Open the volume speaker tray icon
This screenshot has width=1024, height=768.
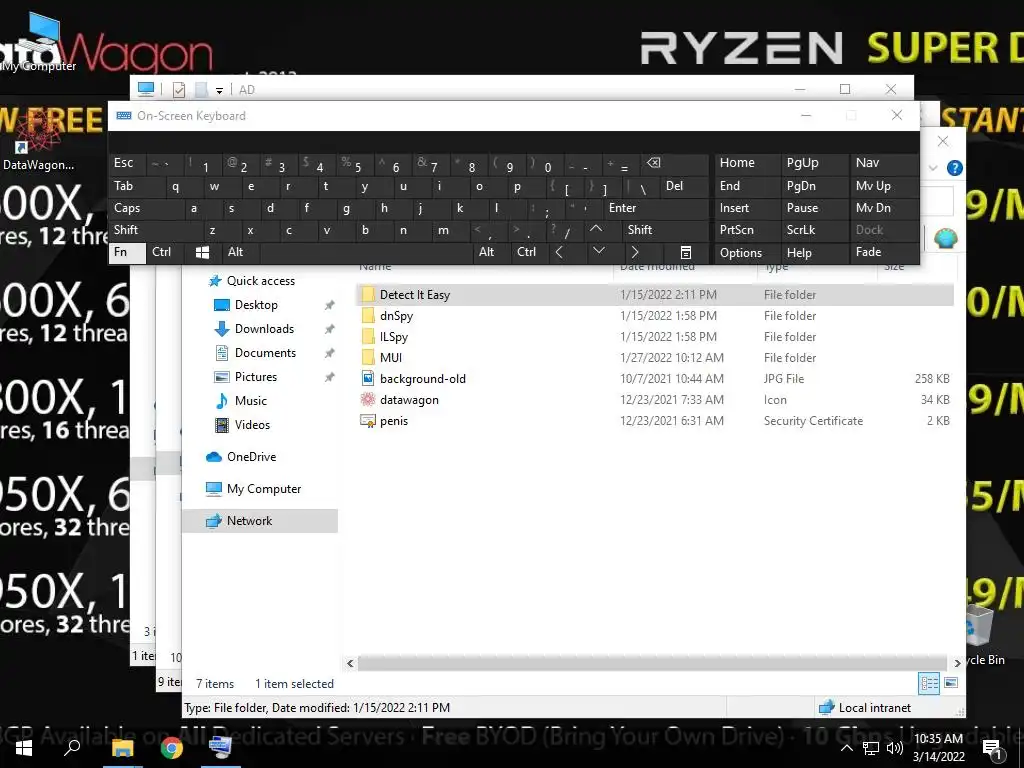(x=895, y=748)
